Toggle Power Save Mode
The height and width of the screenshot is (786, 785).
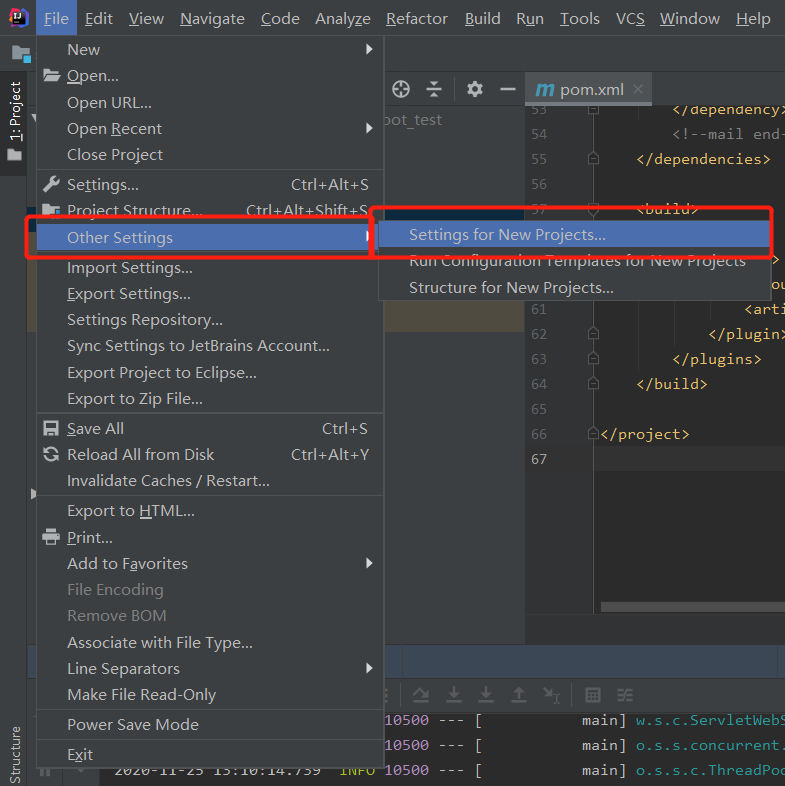tap(210, 724)
